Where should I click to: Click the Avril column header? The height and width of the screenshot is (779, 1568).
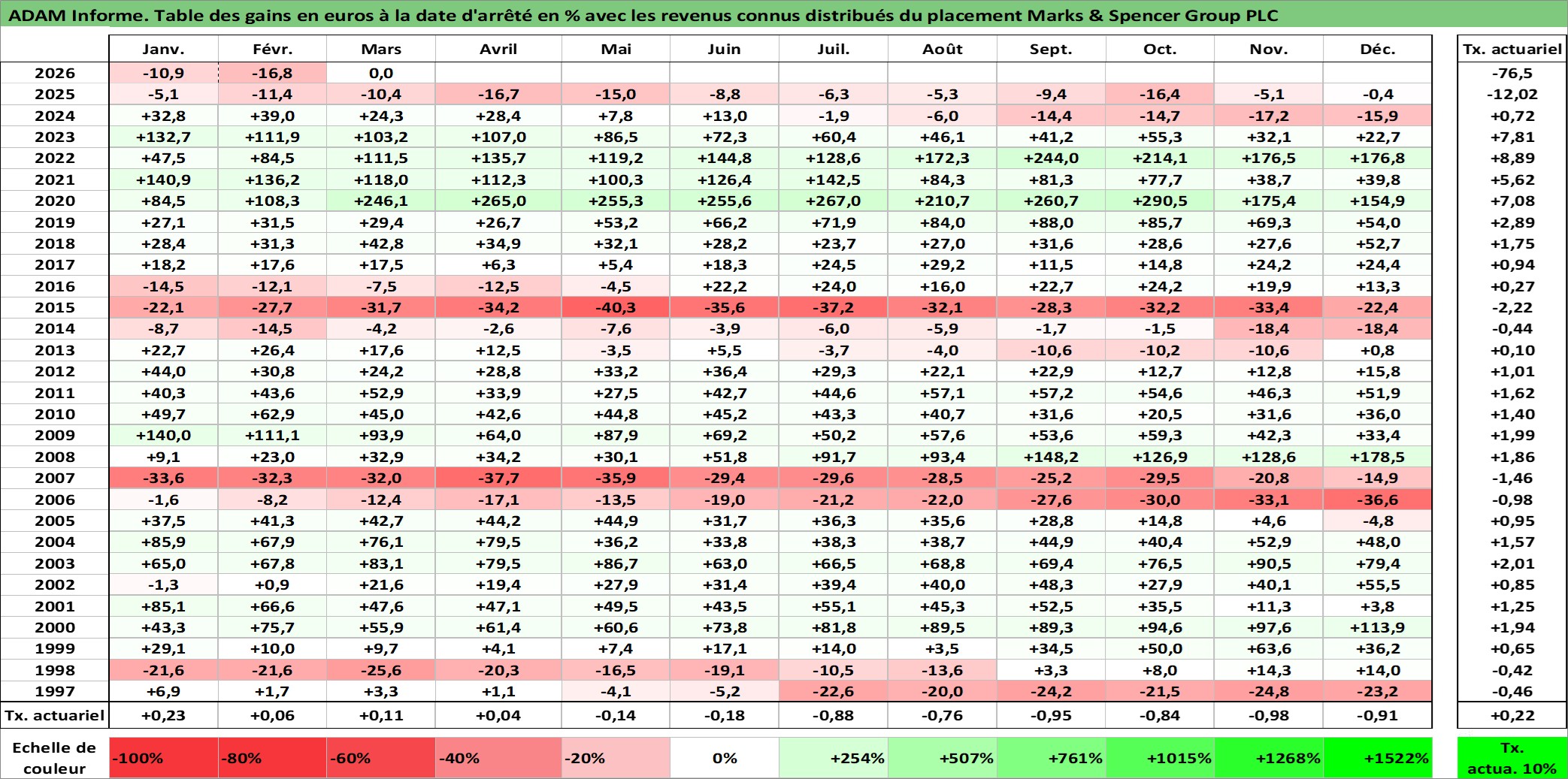(x=498, y=49)
